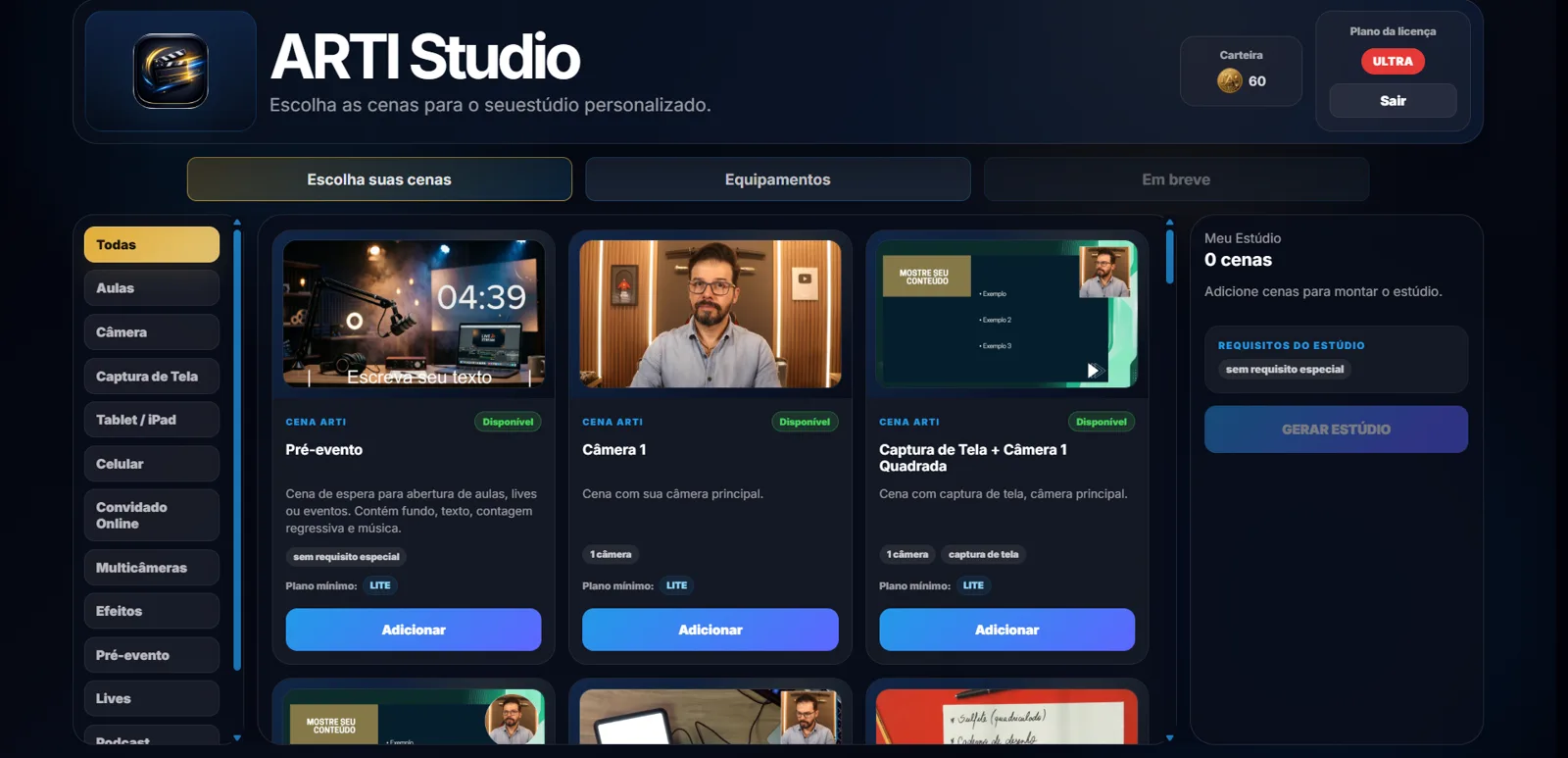The width and height of the screenshot is (1568, 758).
Task: Click the gold coin wallet icon
Action: click(x=1230, y=81)
